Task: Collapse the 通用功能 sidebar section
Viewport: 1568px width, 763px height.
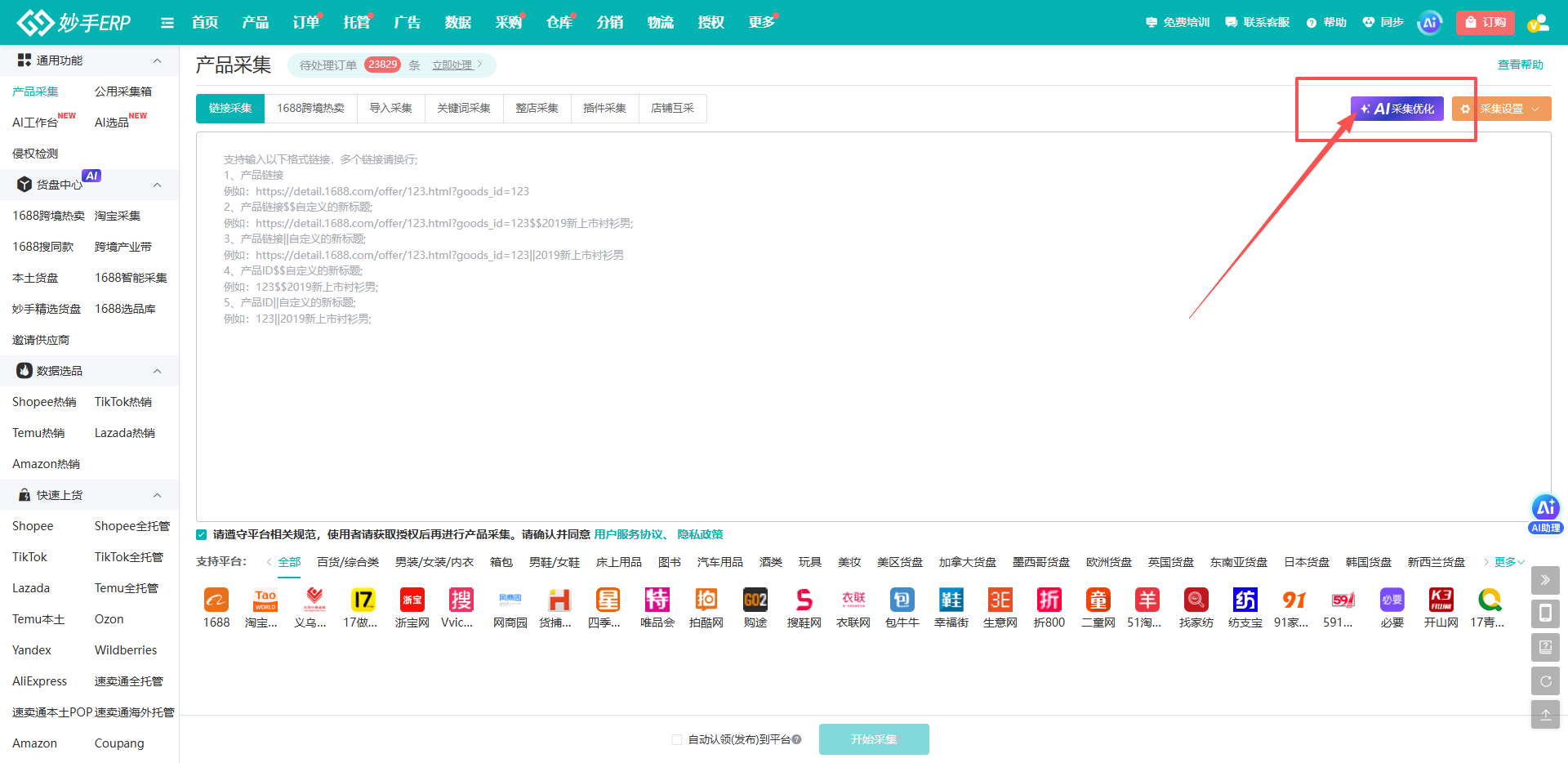Action: 158,60
